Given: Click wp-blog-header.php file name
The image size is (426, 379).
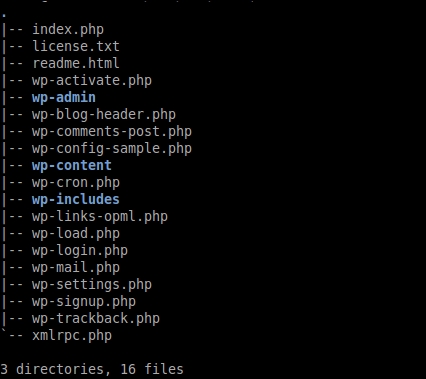Looking at the screenshot, I should coord(104,115).
